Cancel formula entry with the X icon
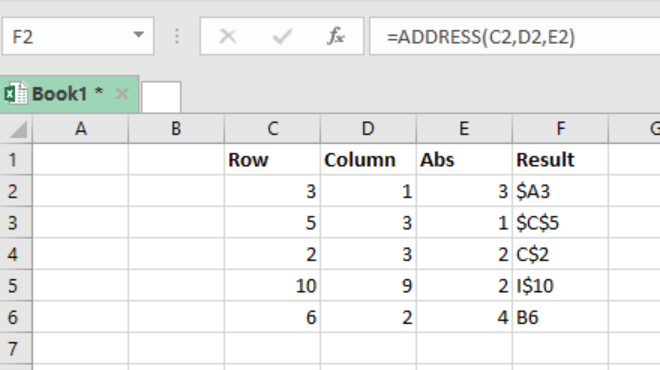Viewport: 660px width, 370px height. tap(228, 36)
